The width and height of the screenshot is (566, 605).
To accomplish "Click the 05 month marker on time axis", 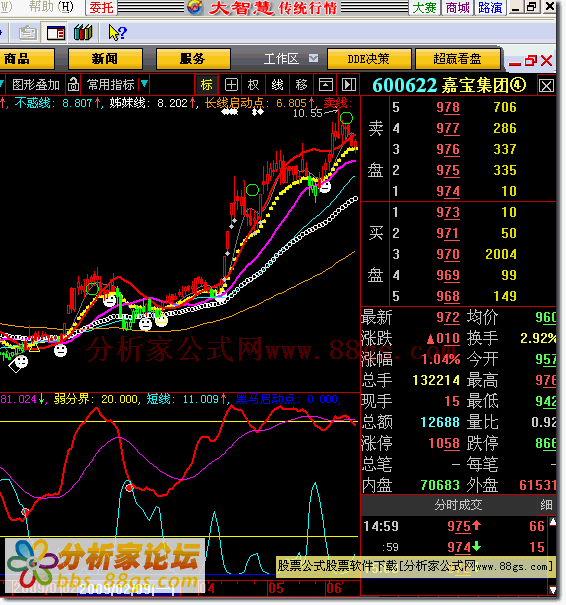I will pos(276,588).
